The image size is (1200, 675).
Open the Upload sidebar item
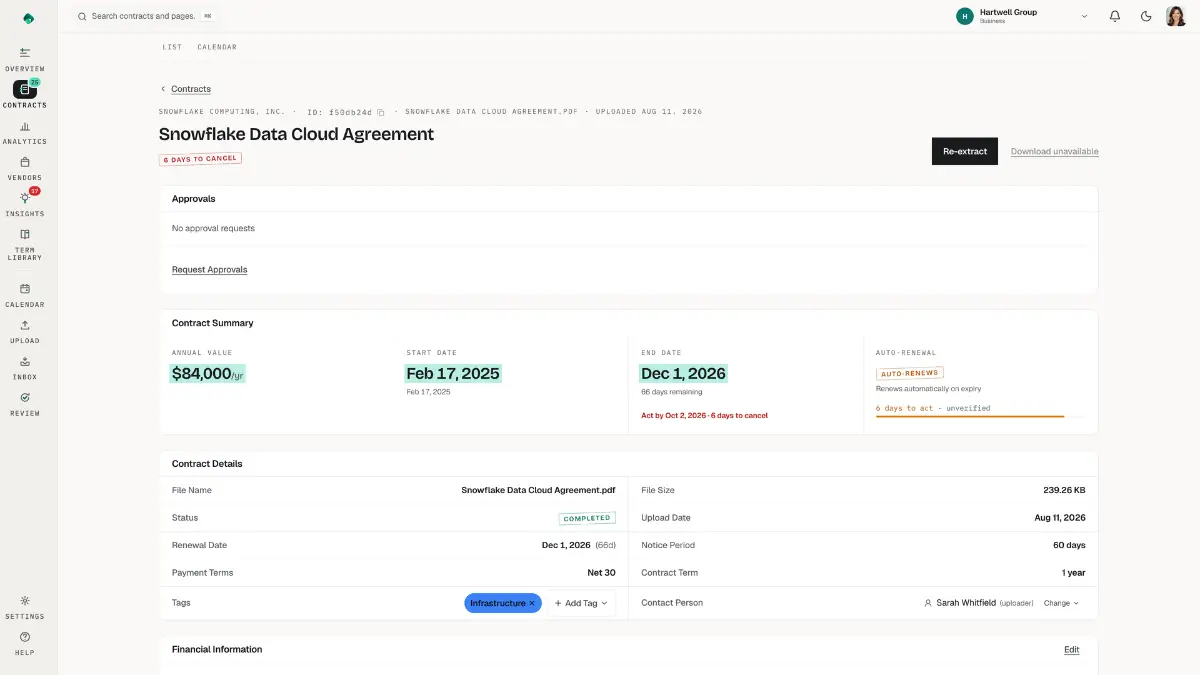(25, 331)
